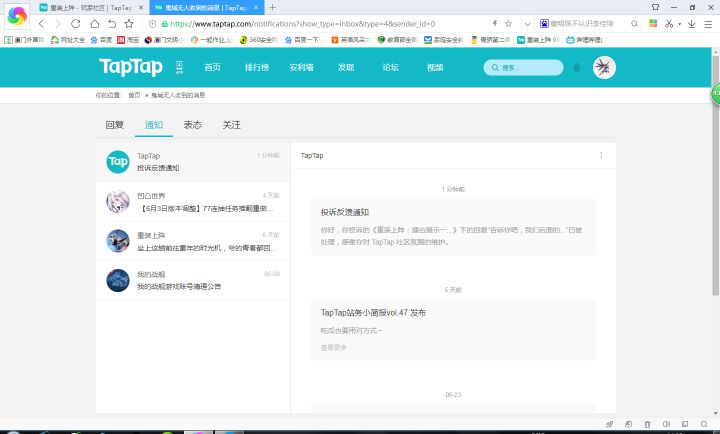The height and width of the screenshot is (434, 720).
Task: Go to browser home page icon
Action: pos(94,23)
